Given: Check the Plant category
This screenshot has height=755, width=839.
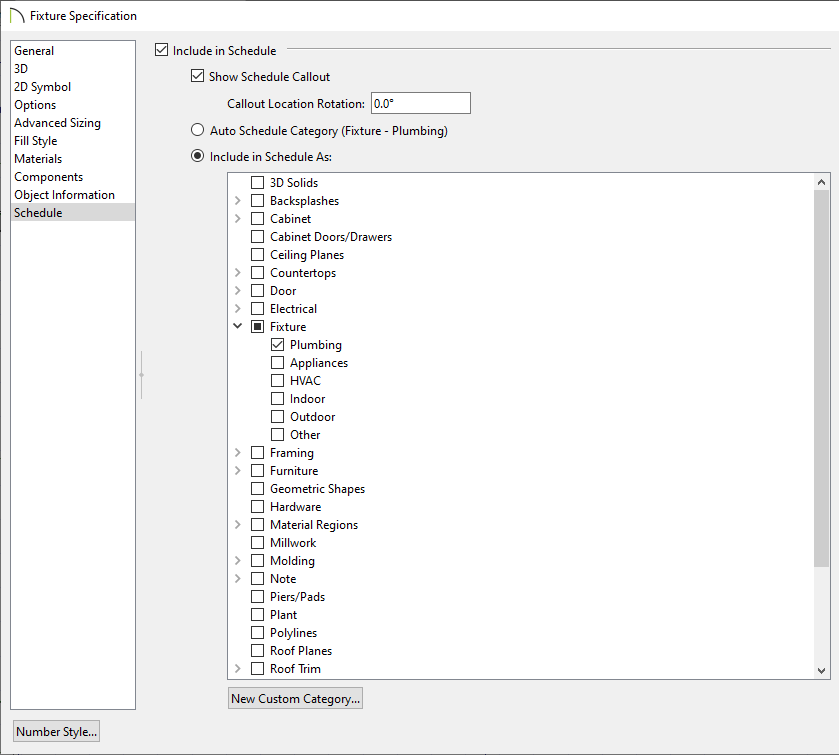Looking at the screenshot, I should (257, 615).
